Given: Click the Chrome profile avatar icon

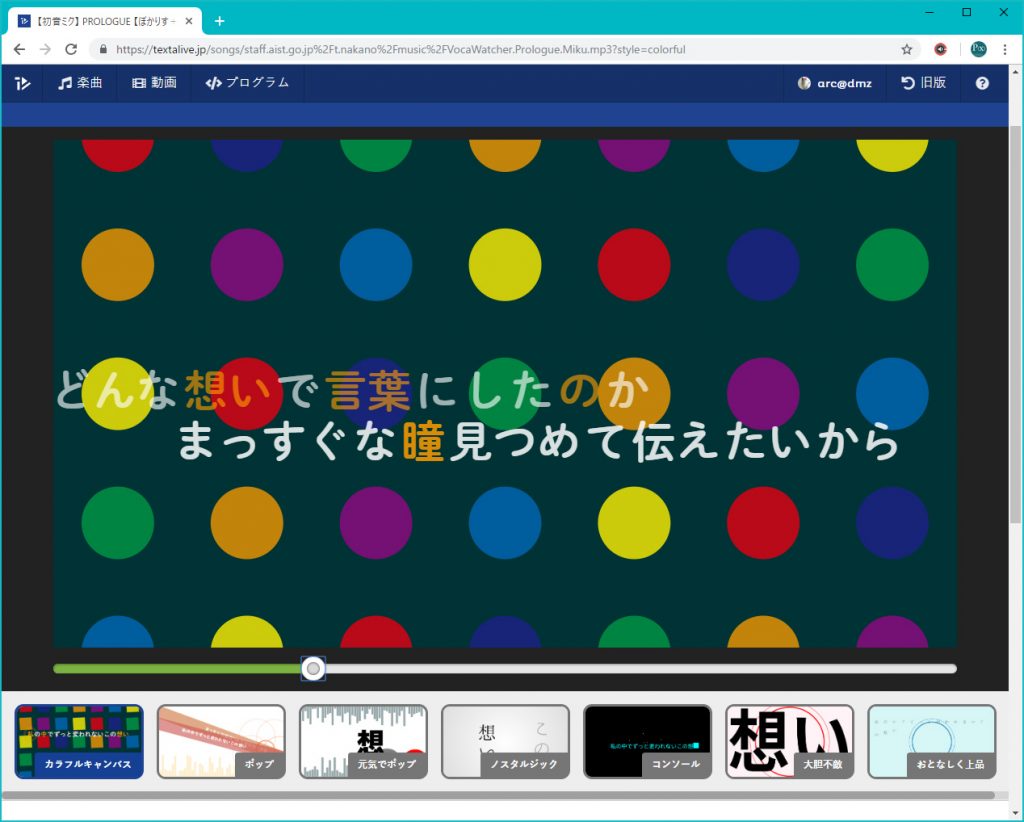Looking at the screenshot, I should point(978,49).
